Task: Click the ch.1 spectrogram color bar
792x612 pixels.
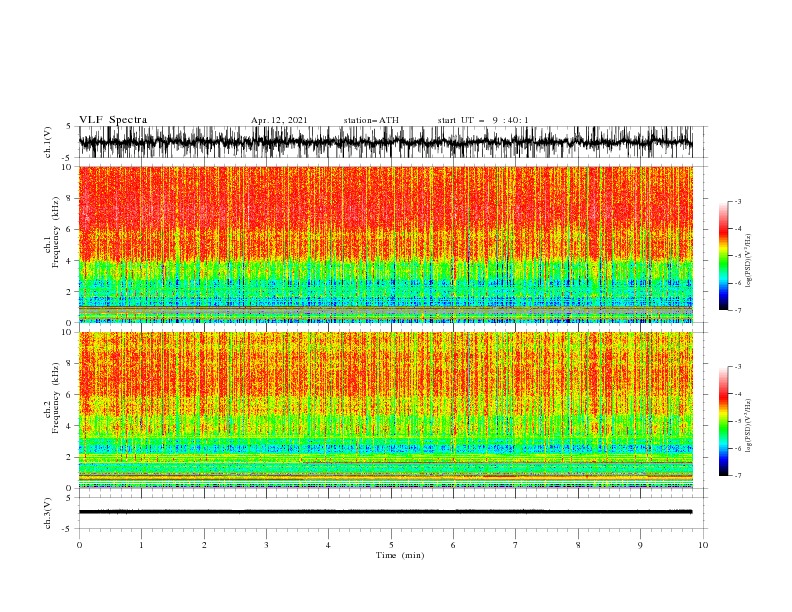Action: point(723,256)
